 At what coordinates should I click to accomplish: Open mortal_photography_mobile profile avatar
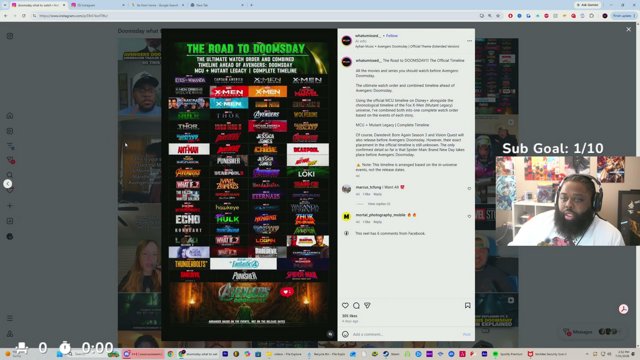pyautogui.click(x=347, y=216)
